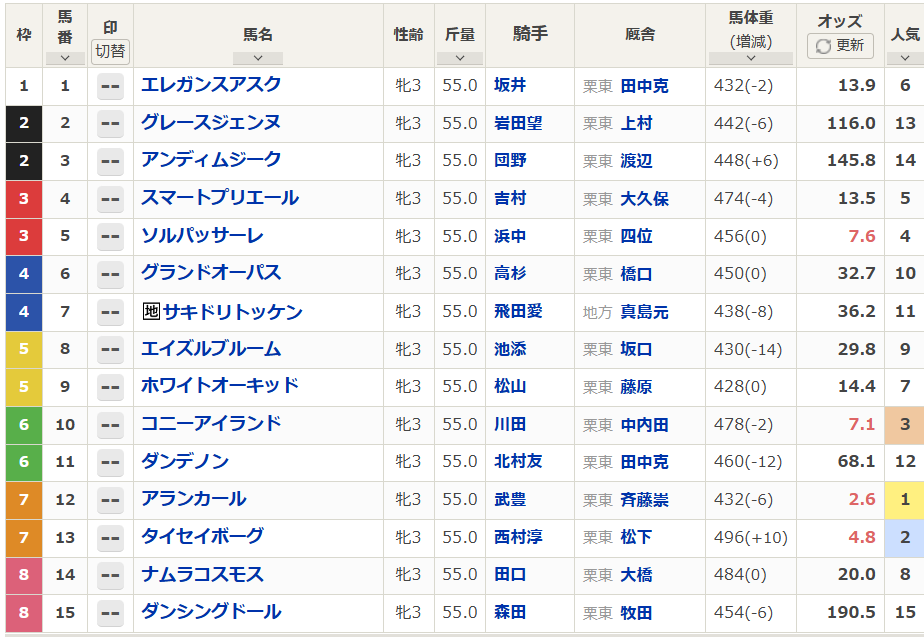The width and height of the screenshot is (924, 637).
Task: Click the オッズ 更新 refresh button
Action: (840, 45)
